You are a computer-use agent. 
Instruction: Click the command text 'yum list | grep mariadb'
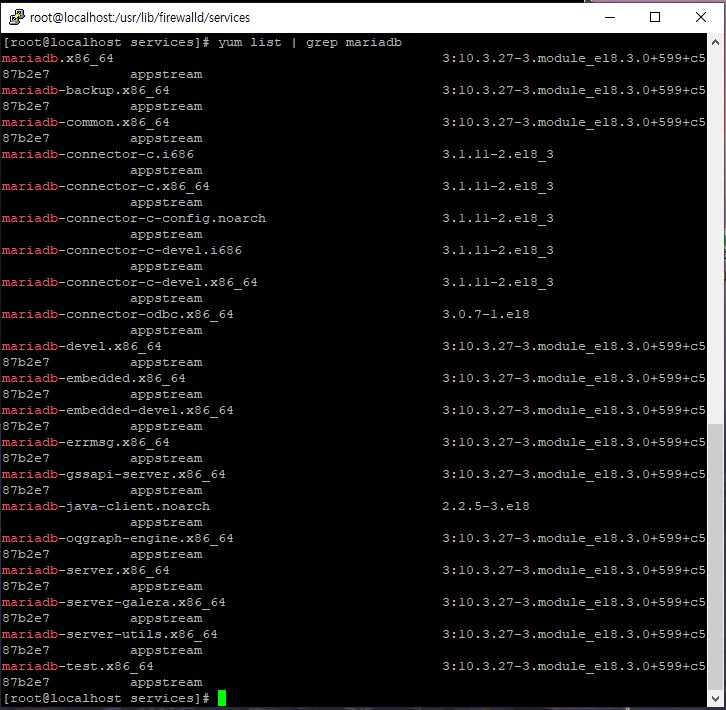point(310,43)
